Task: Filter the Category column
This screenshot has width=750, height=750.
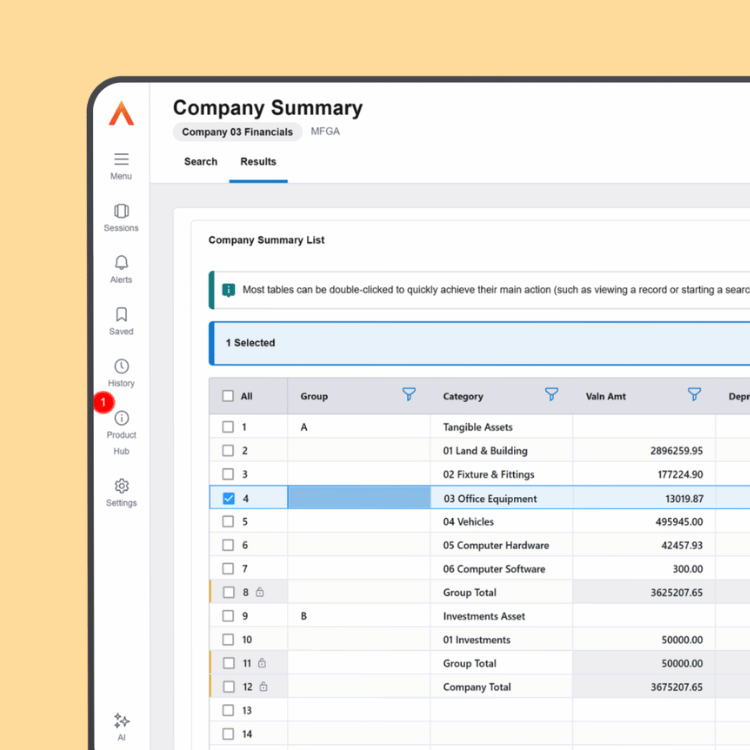Action: point(551,394)
